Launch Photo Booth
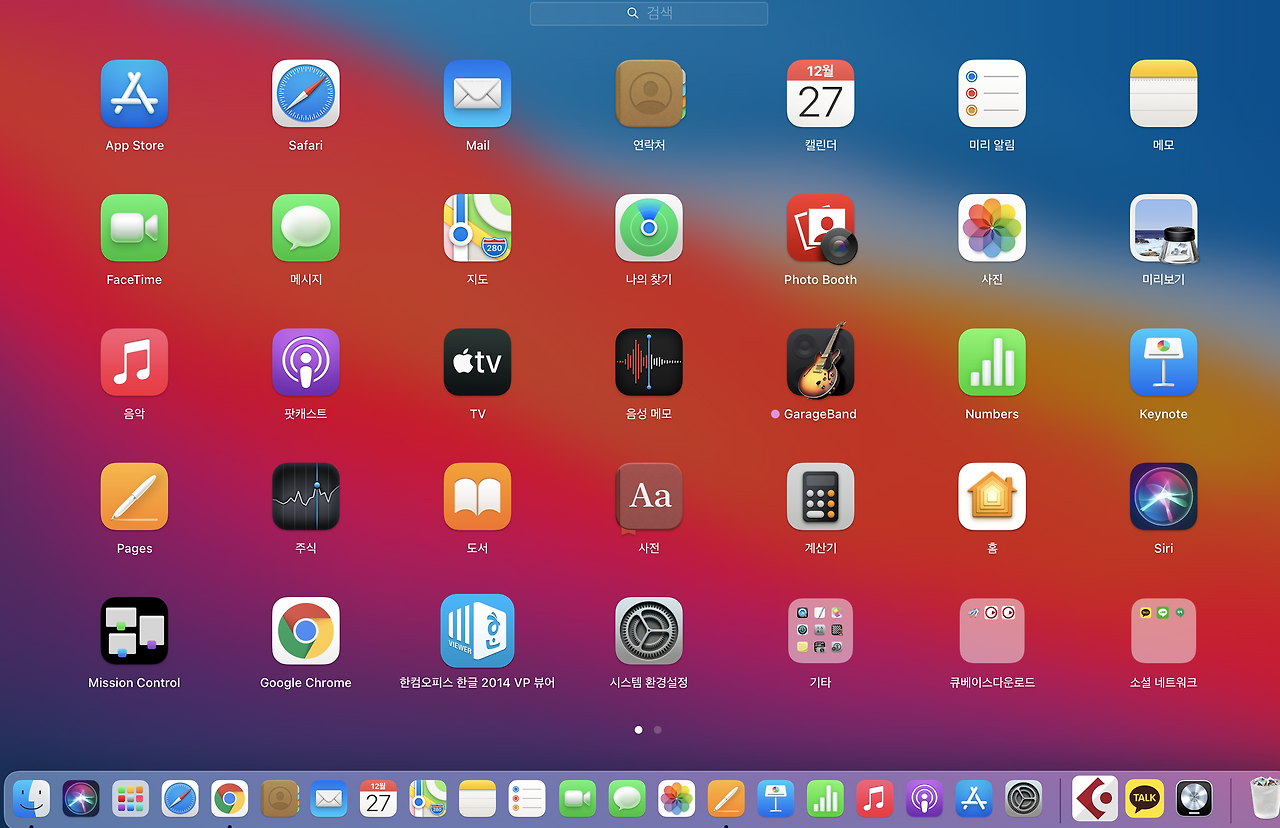1280x828 pixels. pyautogui.click(x=821, y=228)
